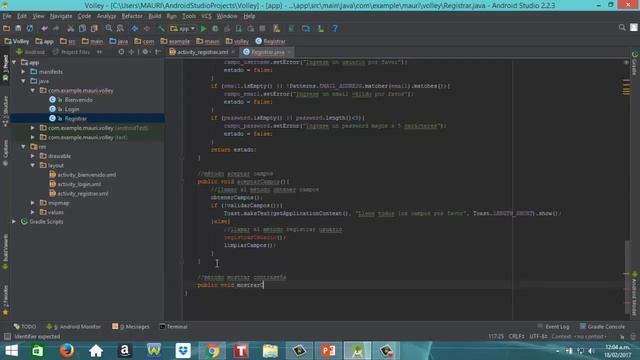Open the Build menu
The image size is (640, 360).
point(154,16)
